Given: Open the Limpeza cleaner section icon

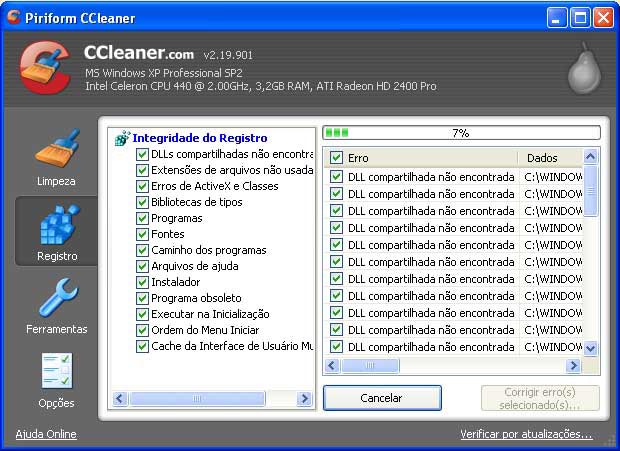Looking at the screenshot, I should tap(57, 150).
